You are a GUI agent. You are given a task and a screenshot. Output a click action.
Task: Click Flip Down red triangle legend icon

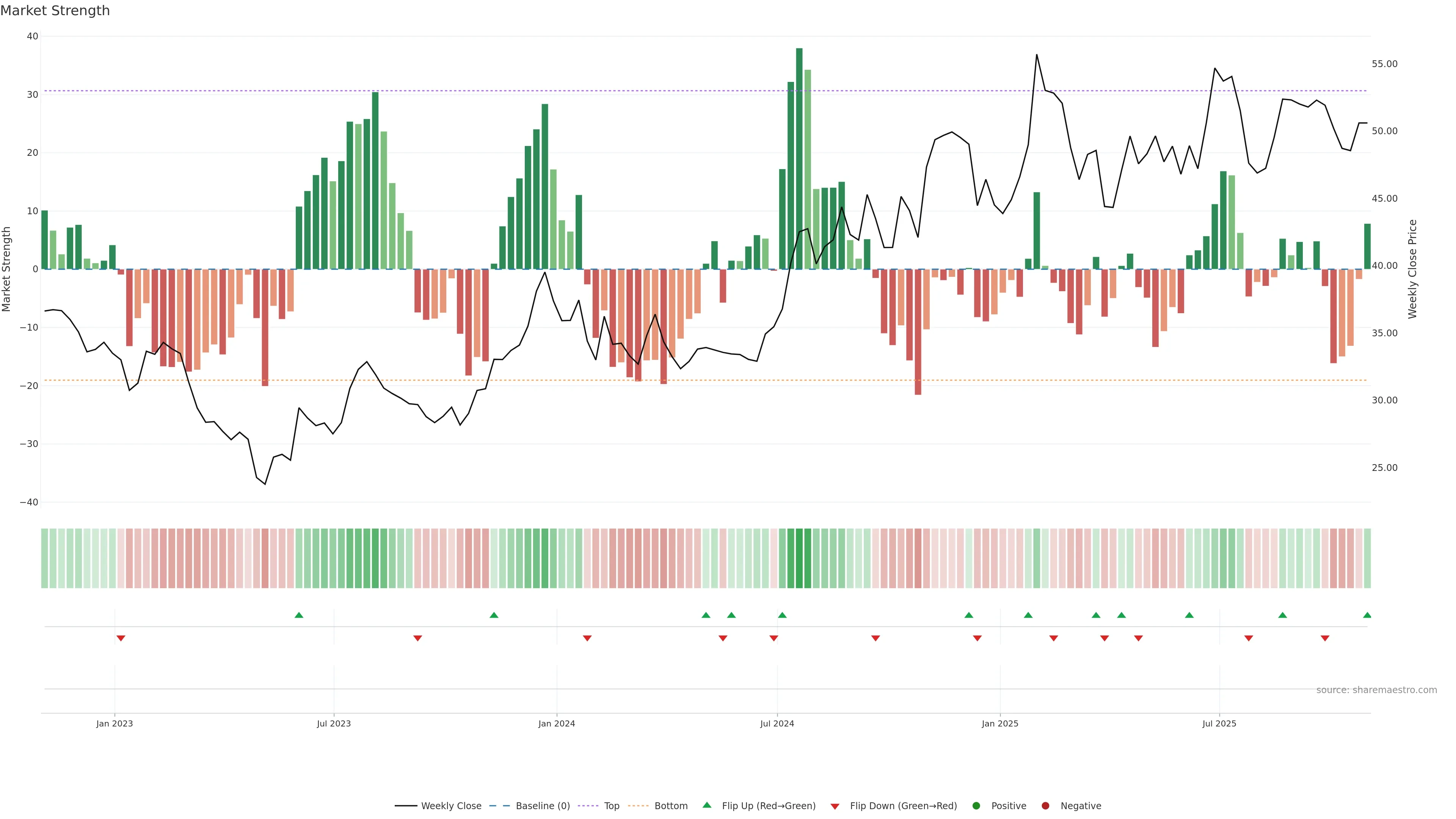click(835, 806)
